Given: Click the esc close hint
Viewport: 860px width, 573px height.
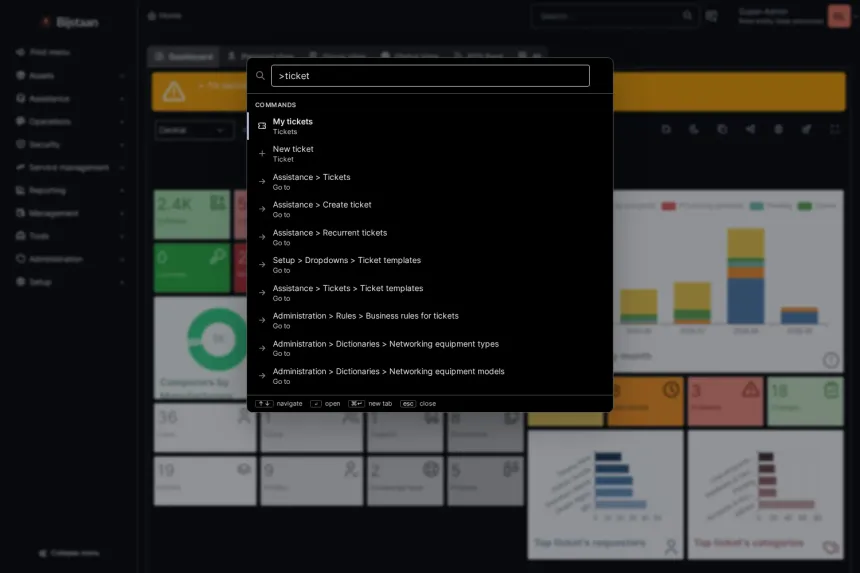Looking at the screenshot, I should pos(418,404).
